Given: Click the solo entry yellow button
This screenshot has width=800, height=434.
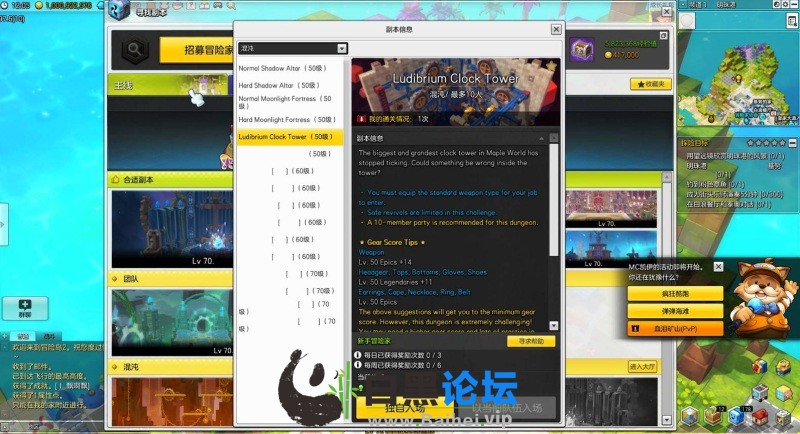Looking at the screenshot, I should (x=405, y=408).
